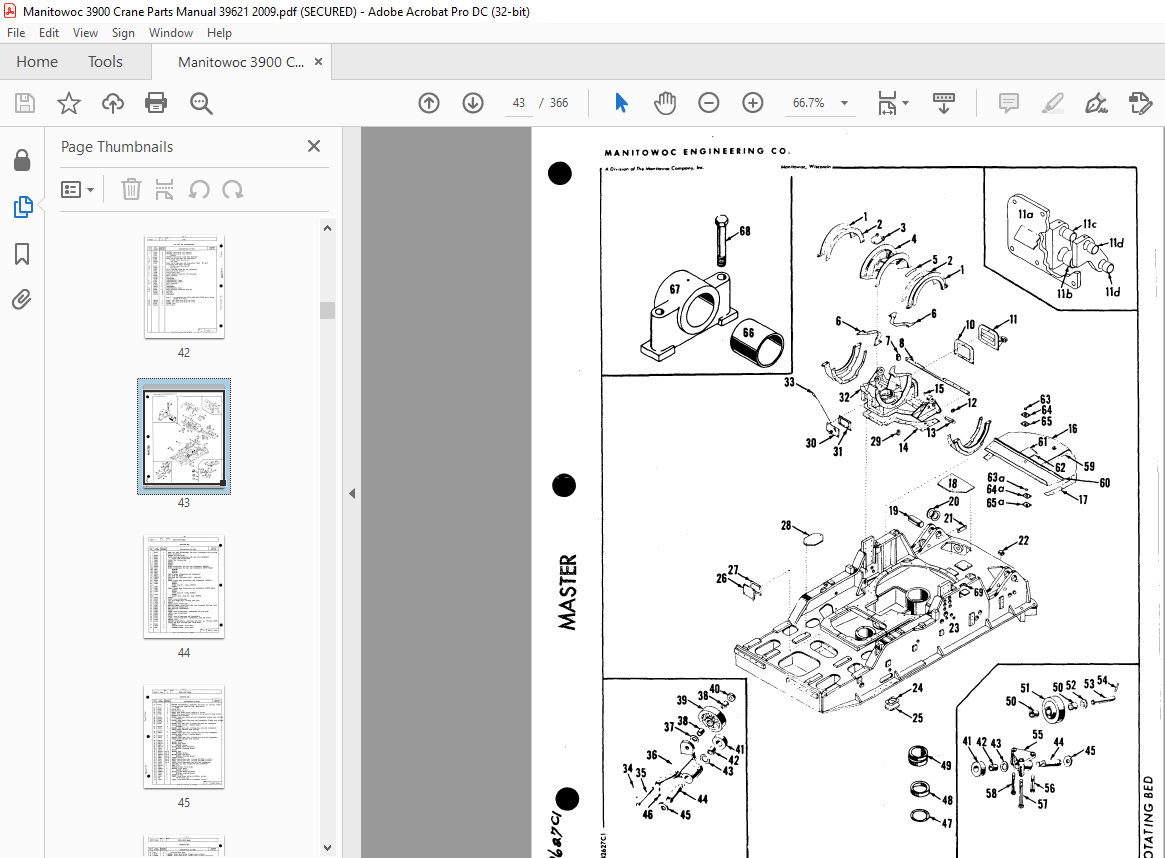1165x858 pixels.
Task: Open the Attachments paperclip pane
Action: [x=22, y=299]
